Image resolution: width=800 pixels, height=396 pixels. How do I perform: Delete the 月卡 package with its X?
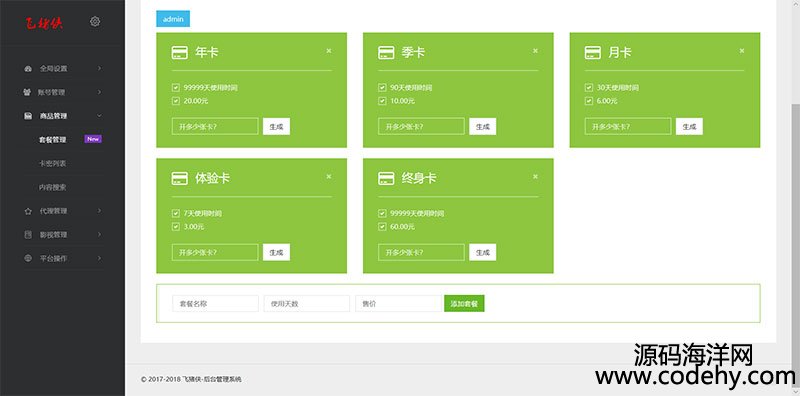coord(741,51)
